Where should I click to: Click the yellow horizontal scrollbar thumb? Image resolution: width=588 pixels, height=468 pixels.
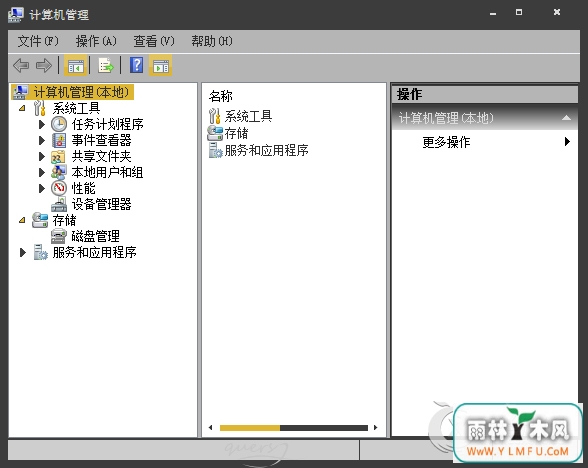(250, 428)
